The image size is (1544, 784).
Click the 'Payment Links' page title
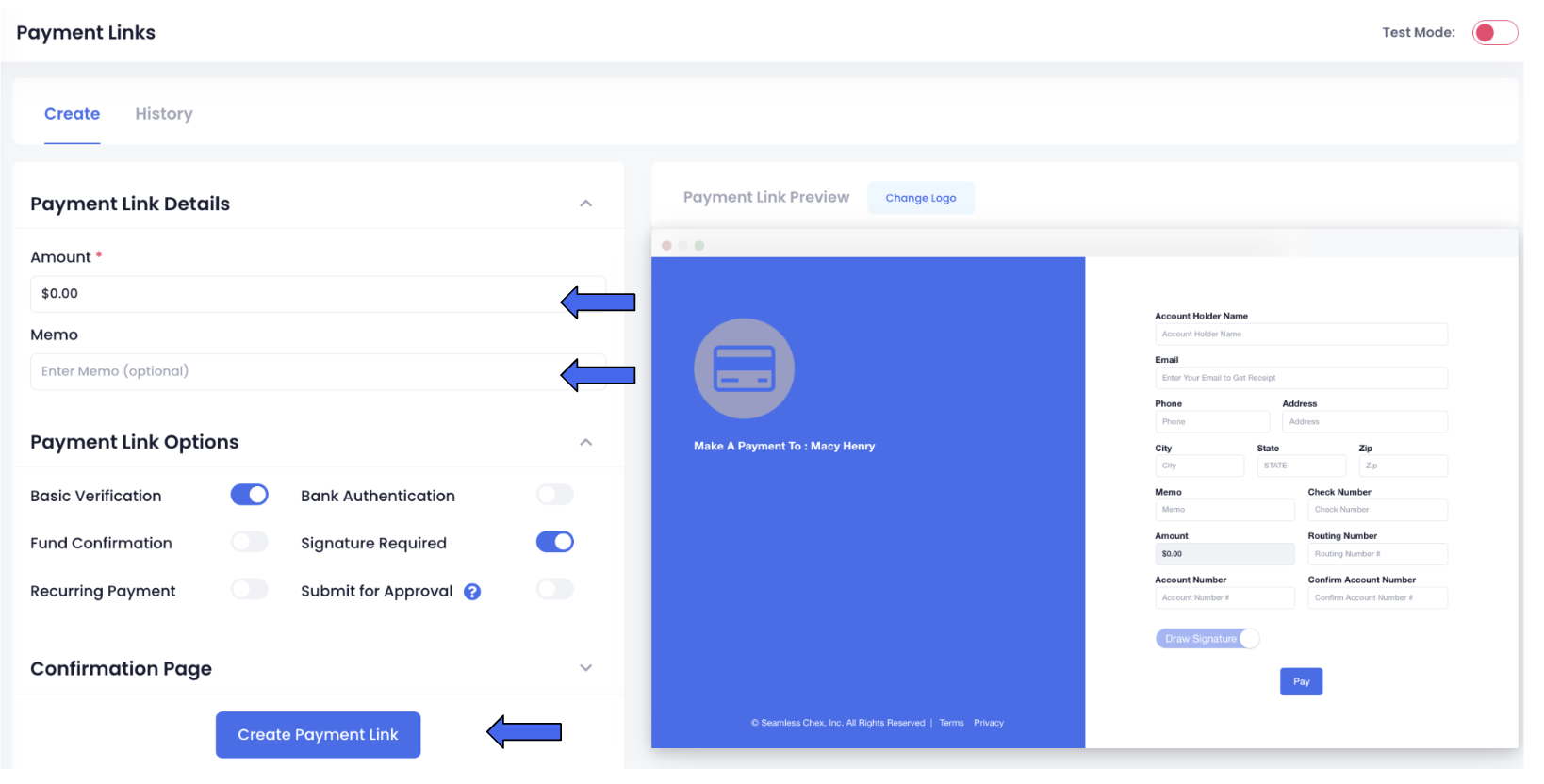(86, 32)
